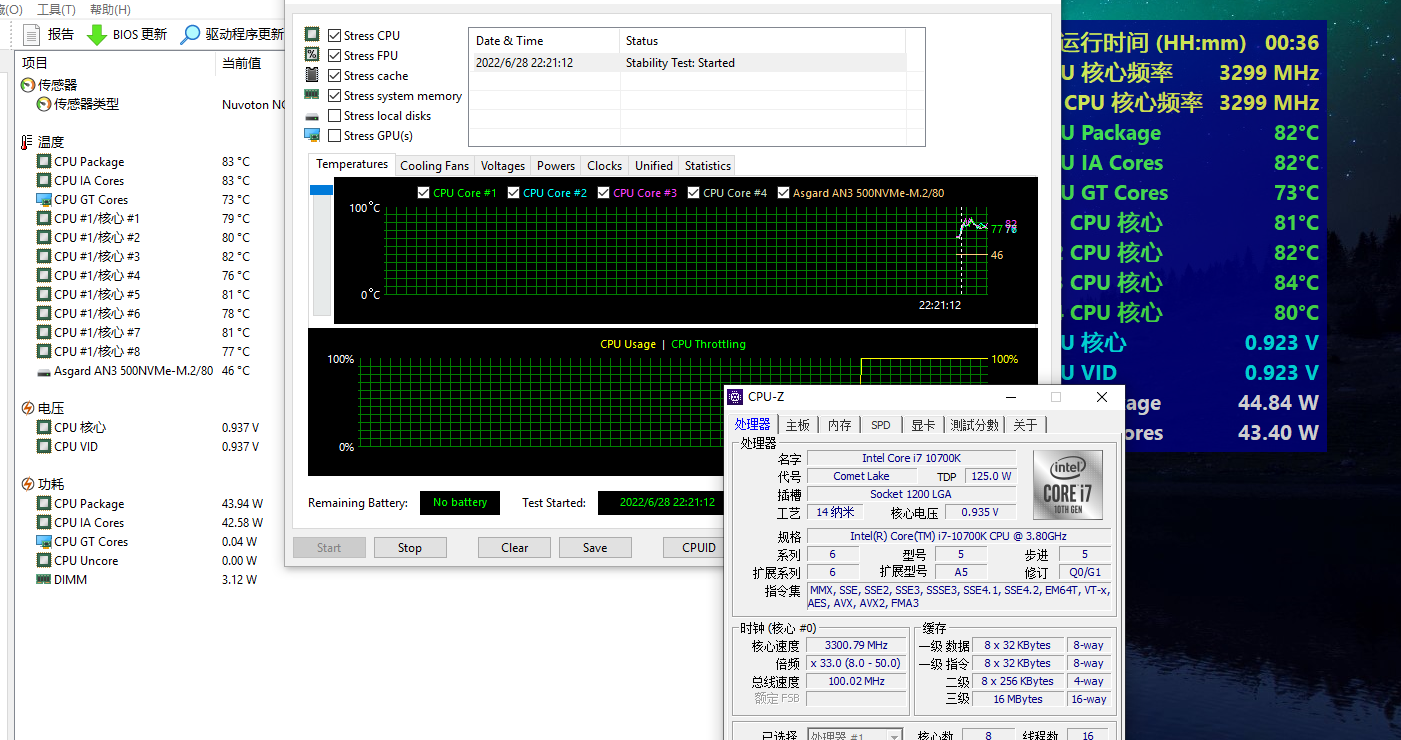Click the icon for CPU #1/核心 #3
1401x740 pixels.
click(x=44, y=256)
